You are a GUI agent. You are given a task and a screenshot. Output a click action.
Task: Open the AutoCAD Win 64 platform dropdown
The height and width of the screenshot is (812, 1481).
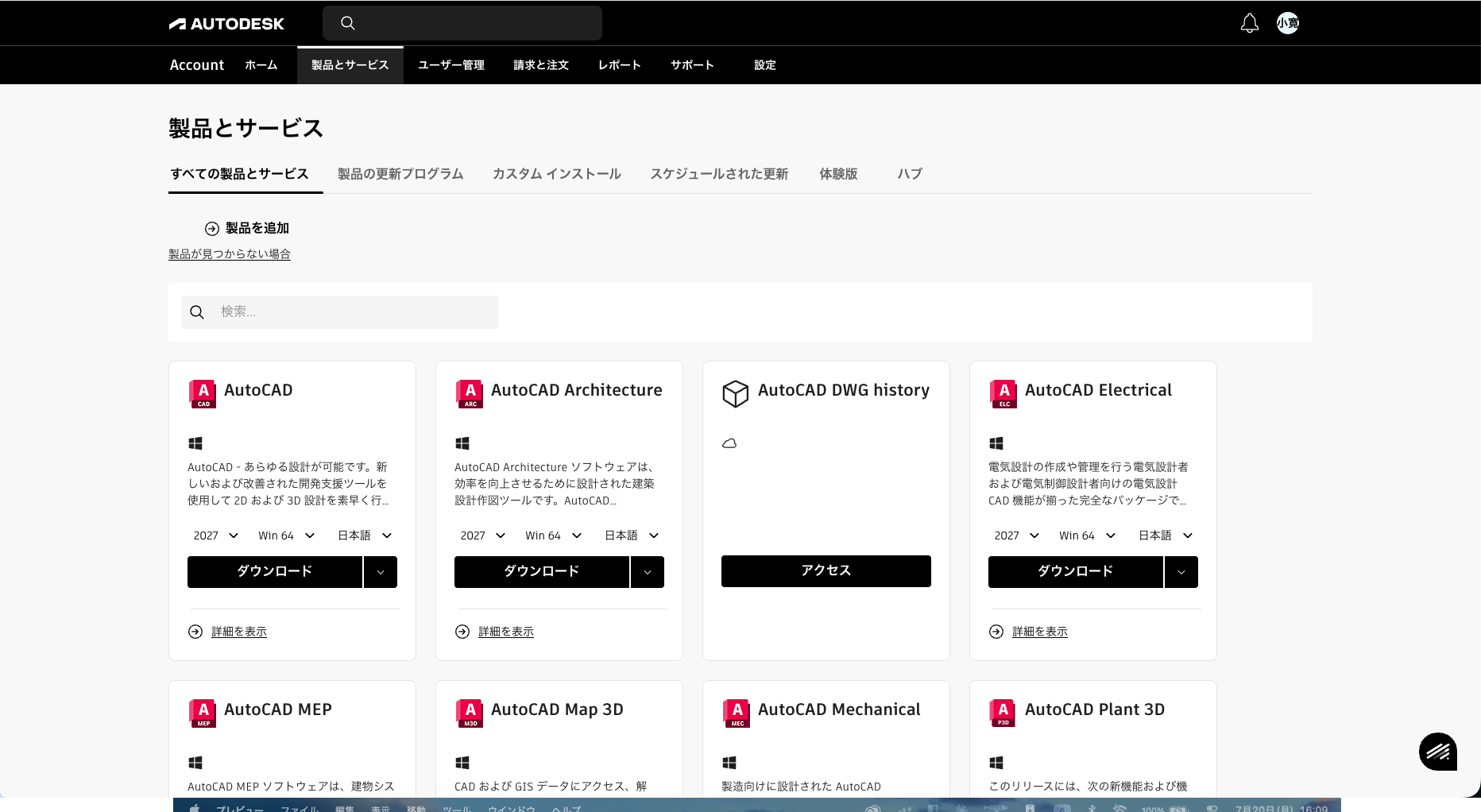pos(286,536)
